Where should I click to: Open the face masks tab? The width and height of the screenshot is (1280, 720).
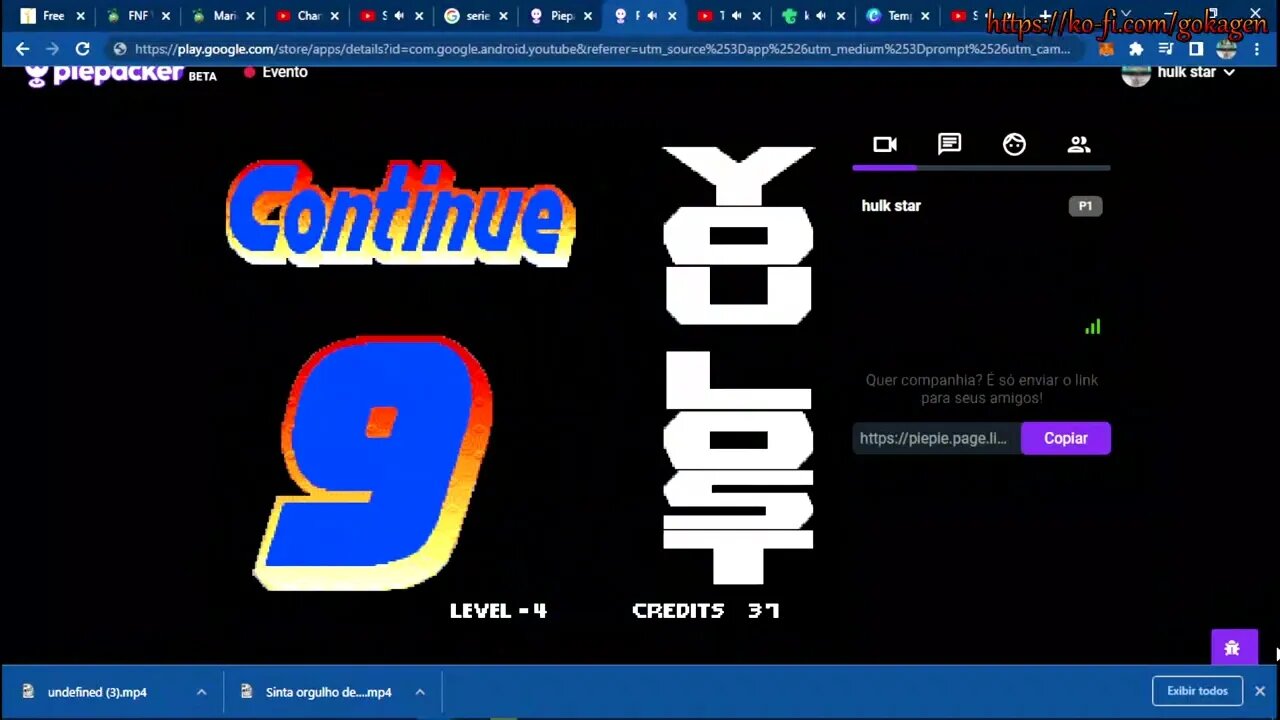(1014, 145)
